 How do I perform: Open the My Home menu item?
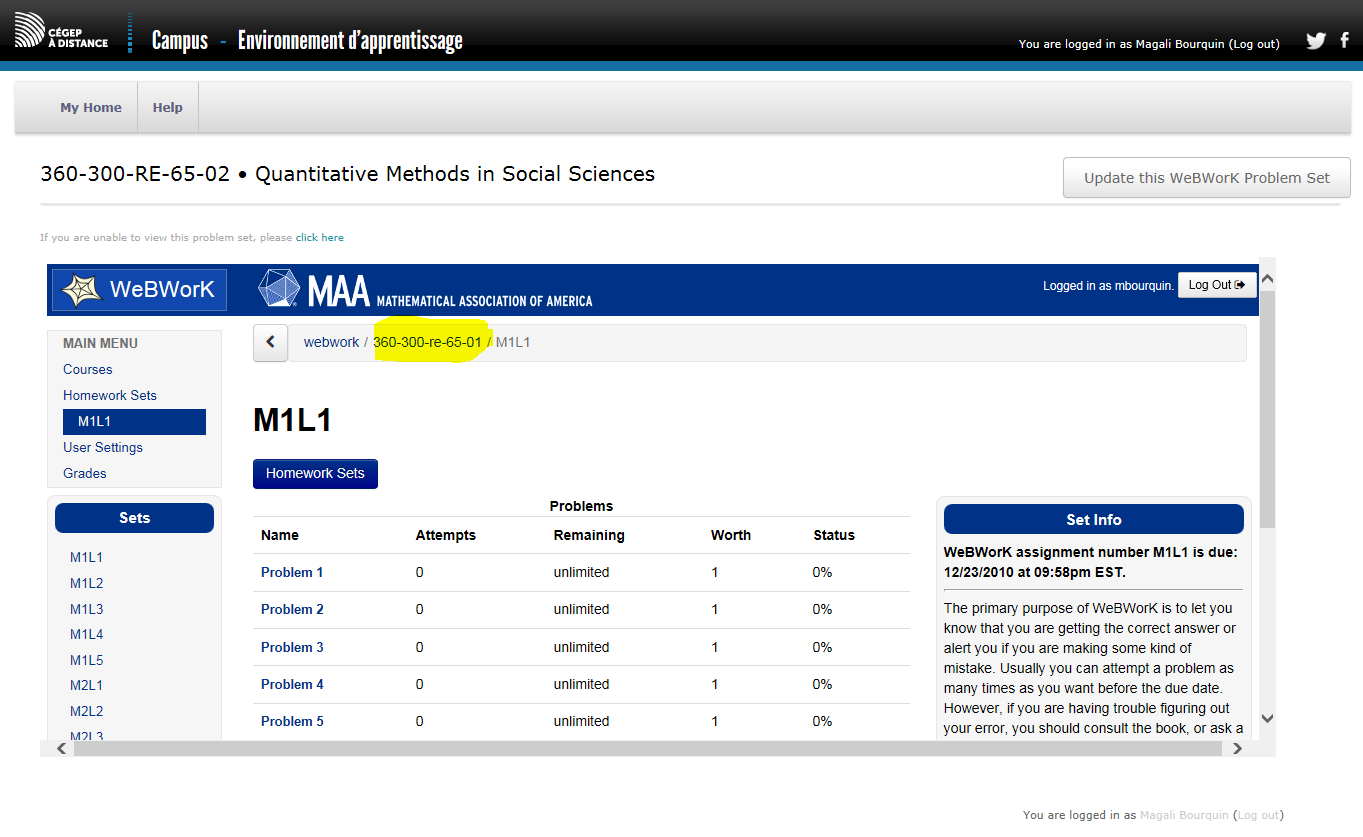pos(91,108)
